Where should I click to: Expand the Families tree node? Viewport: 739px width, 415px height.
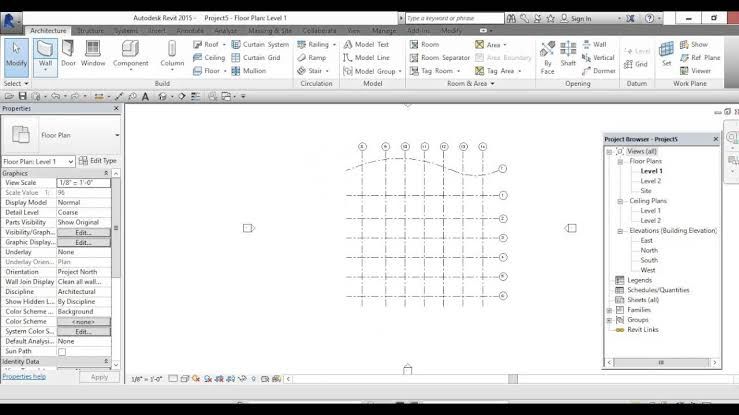pyautogui.click(x=609, y=310)
